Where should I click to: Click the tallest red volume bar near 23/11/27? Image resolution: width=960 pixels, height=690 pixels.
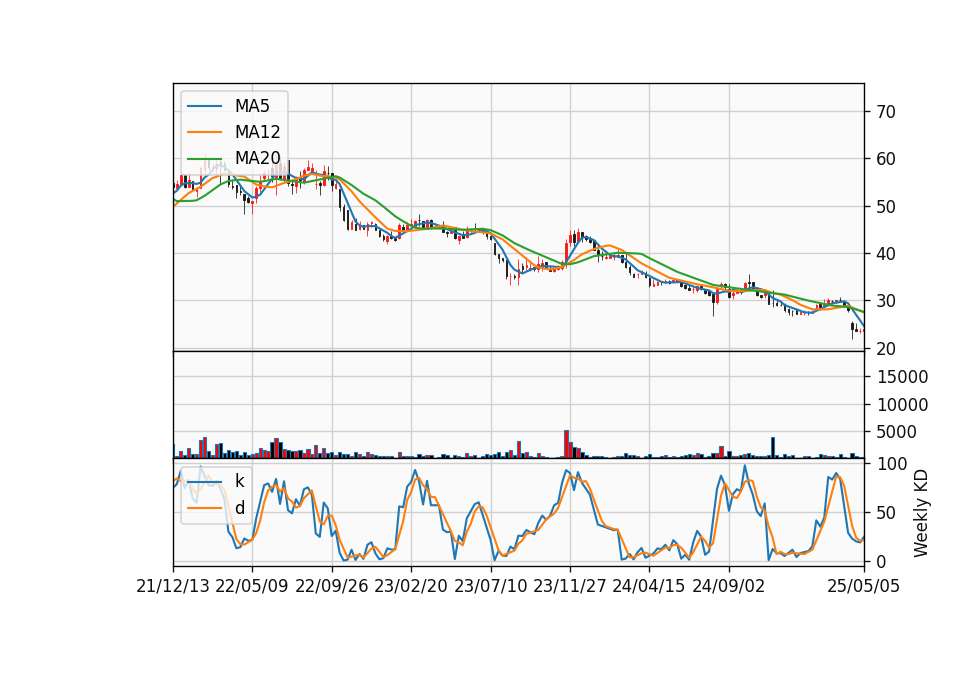pos(566,444)
